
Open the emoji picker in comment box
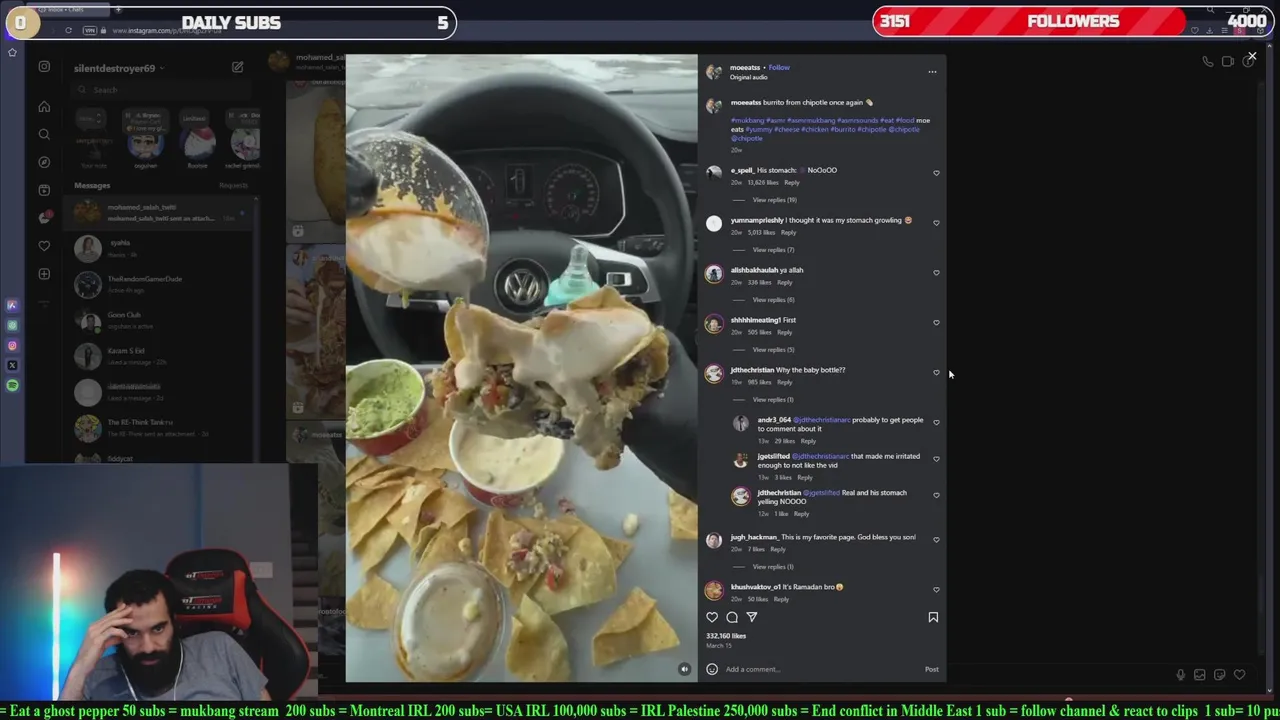(712, 669)
